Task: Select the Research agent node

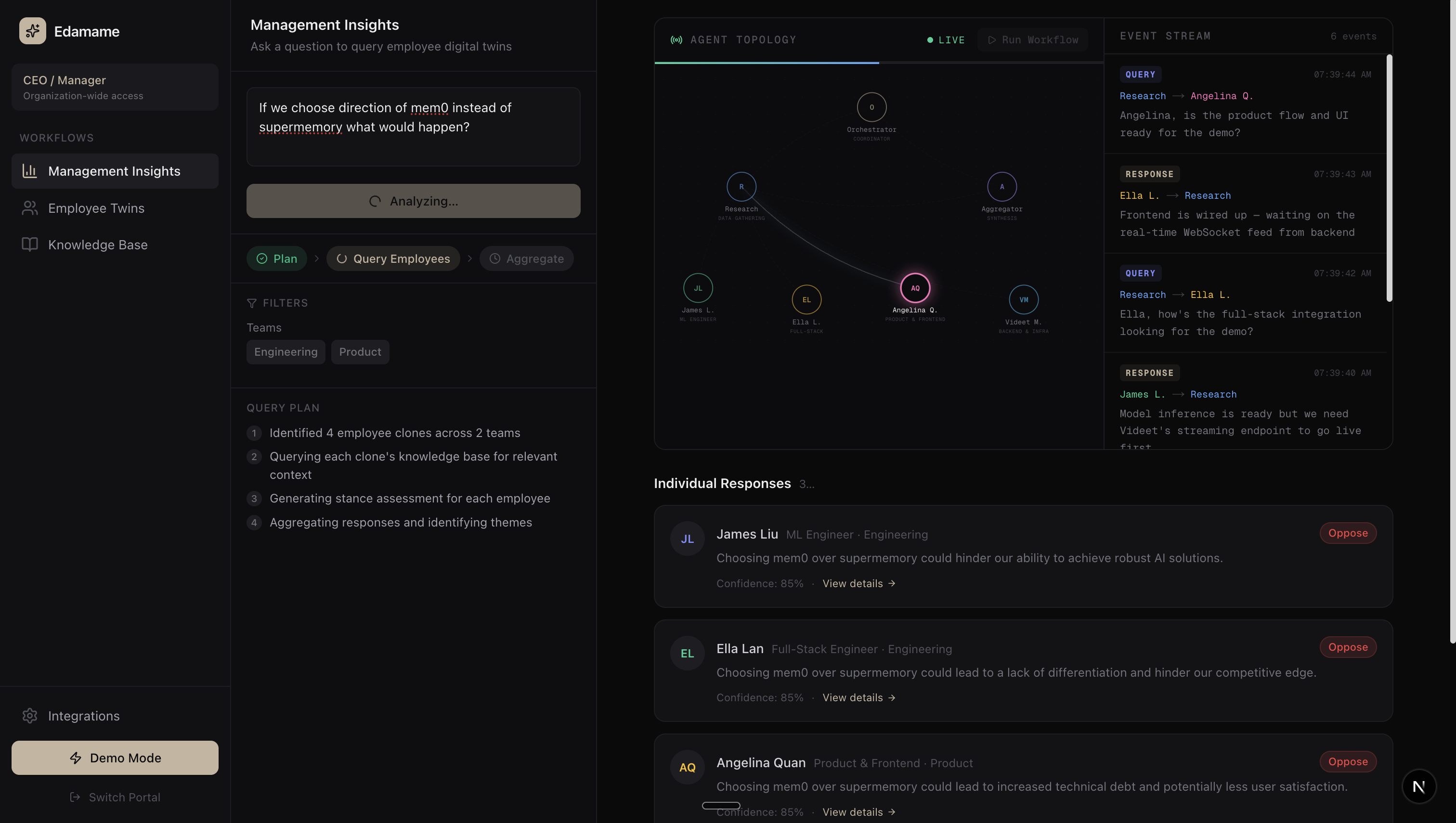Action: click(741, 187)
